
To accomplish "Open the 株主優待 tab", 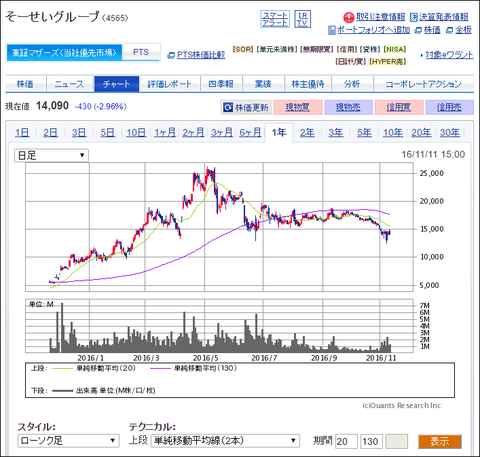I will (x=308, y=84).
